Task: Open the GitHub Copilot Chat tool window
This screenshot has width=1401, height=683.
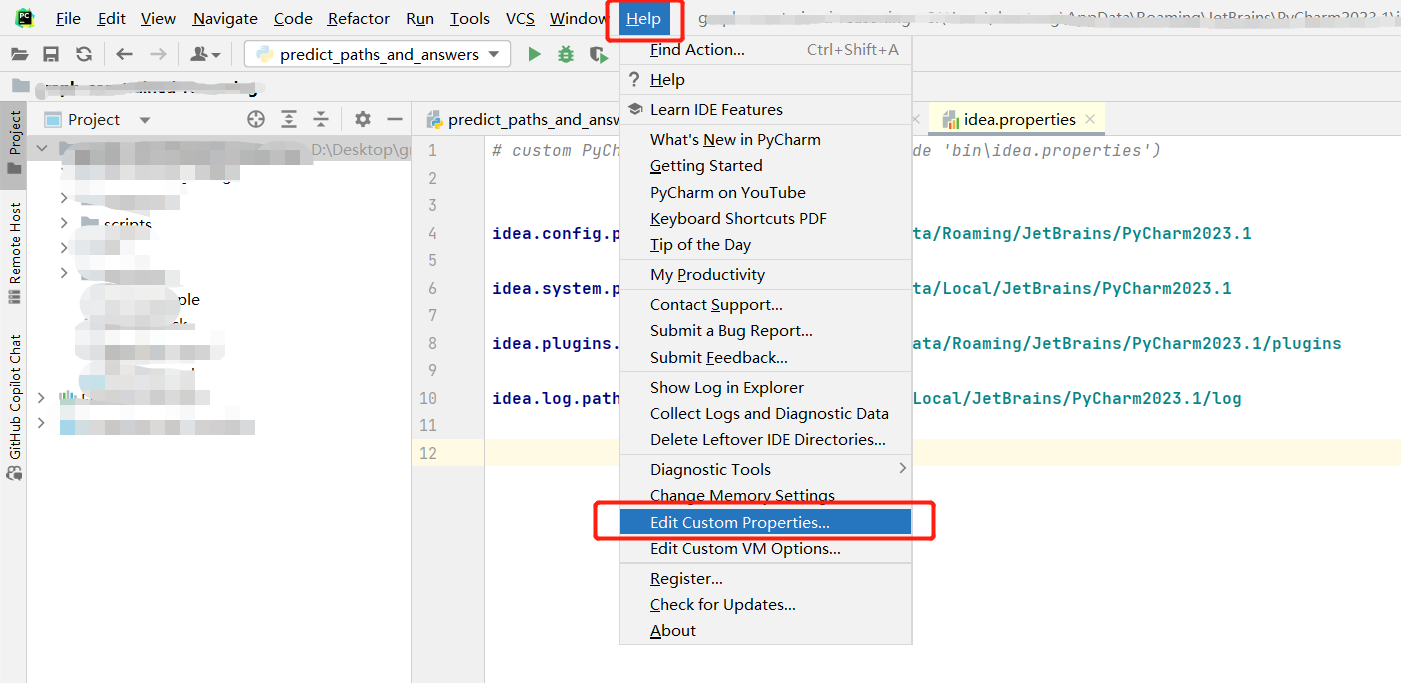Action: (x=14, y=408)
